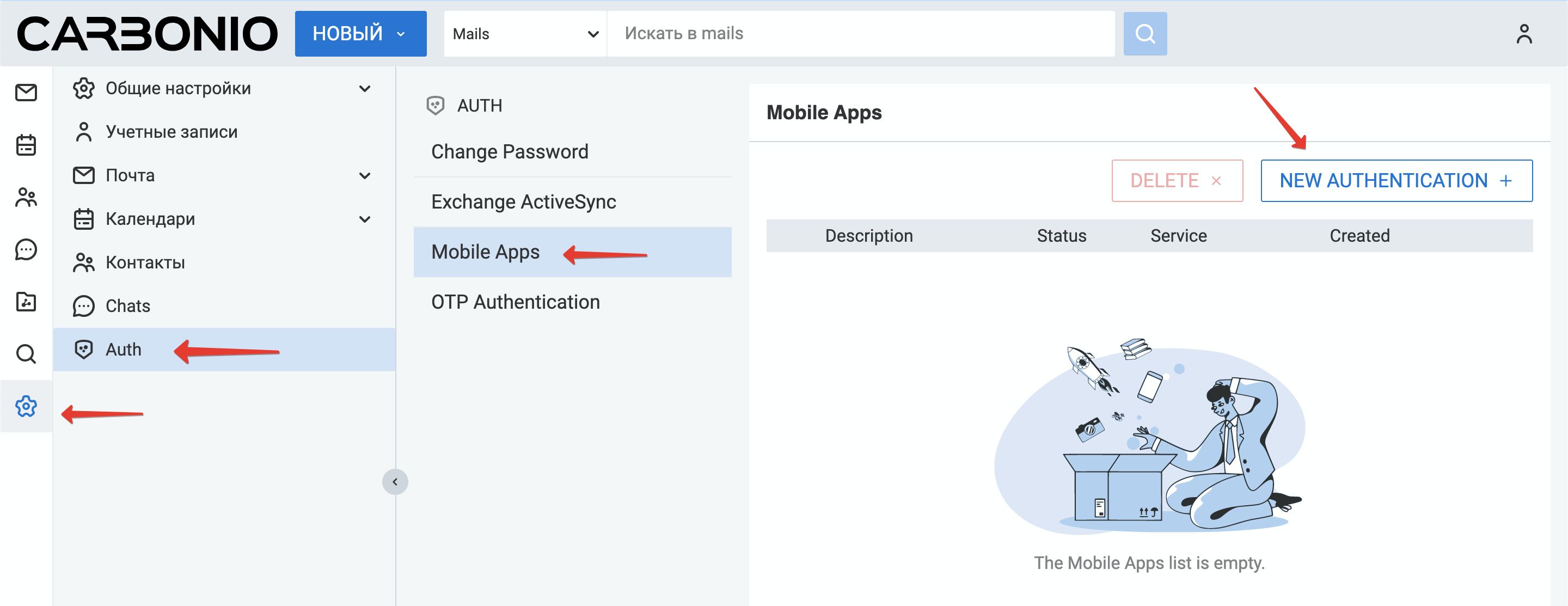1568x606 pixels.
Task: Open the Search icon in left rail
Action: pyautogui.click(x=26, y=353)
